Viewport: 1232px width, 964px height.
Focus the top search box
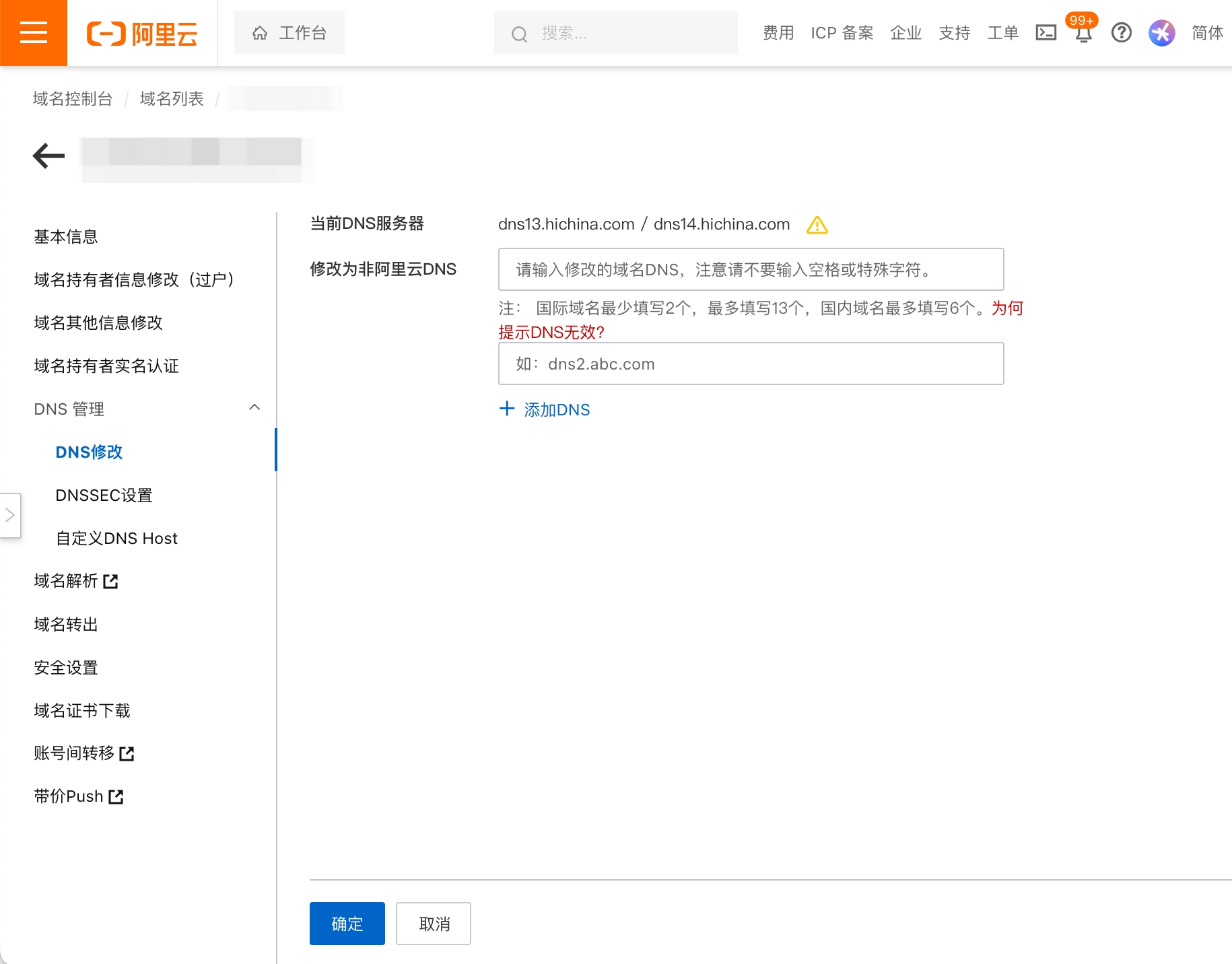[616, 32]
